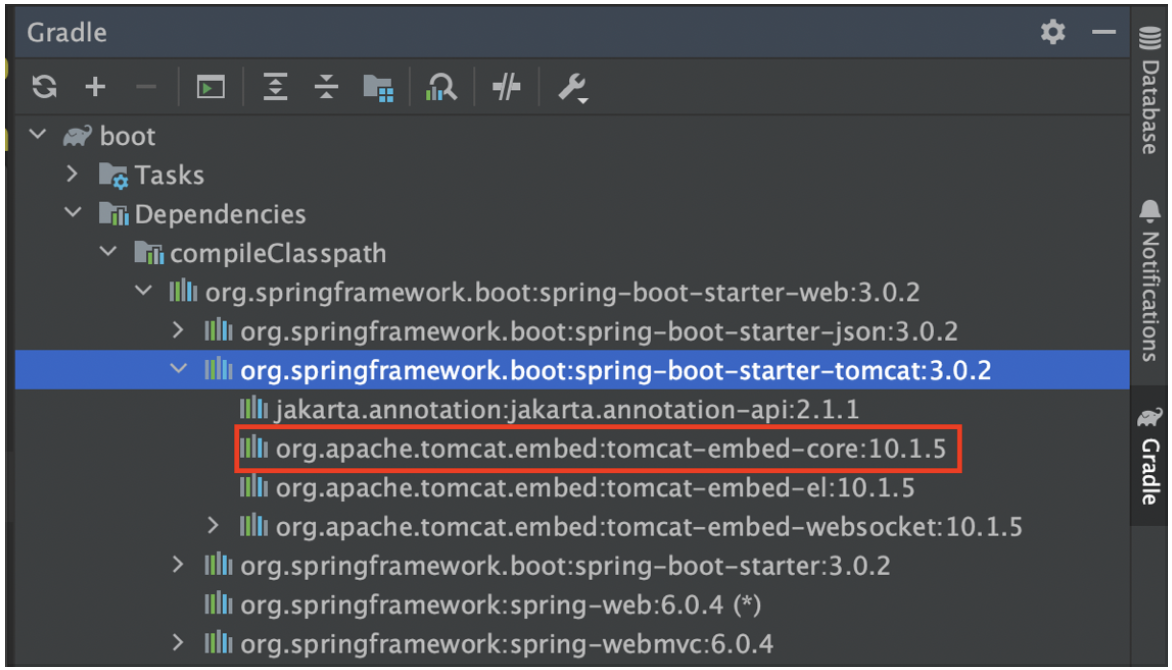The image size is (1172, 670).
Task: Open the wrench build tool settings
Action: tap(573, 88)
